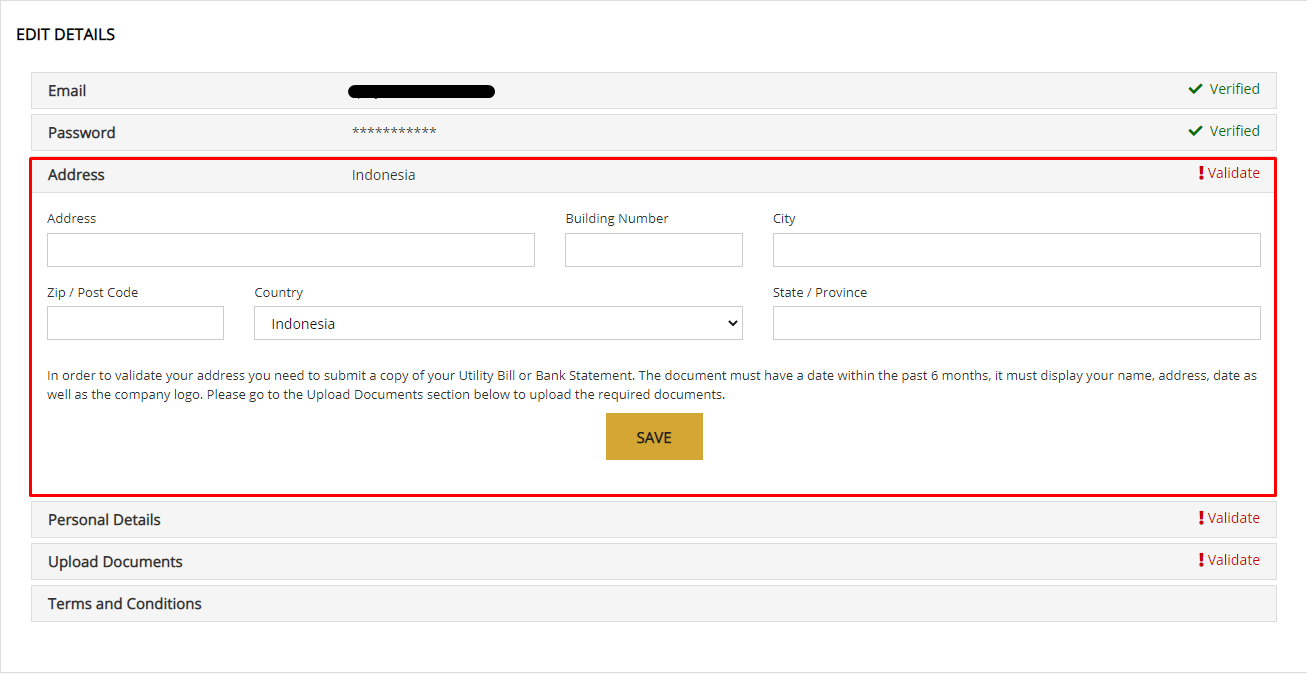Click the green checkmark beside Password Verified

click(x=1194, y=131)
